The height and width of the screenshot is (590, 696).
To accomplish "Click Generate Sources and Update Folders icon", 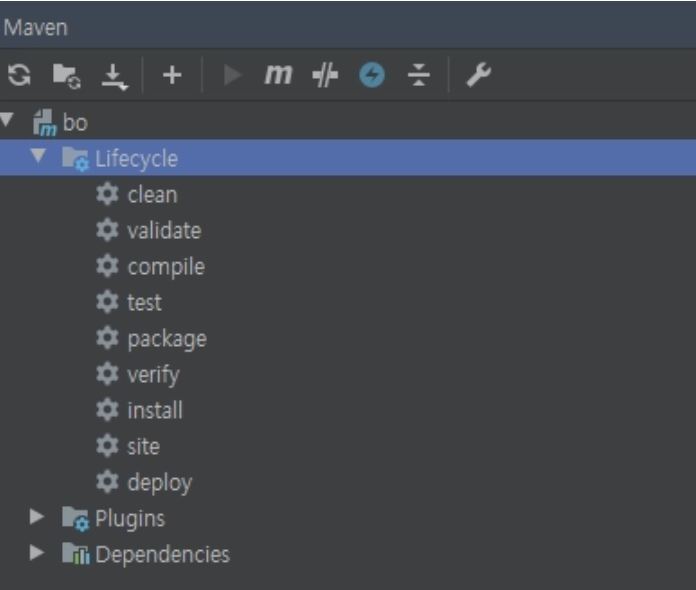I will tap(67, 75).
